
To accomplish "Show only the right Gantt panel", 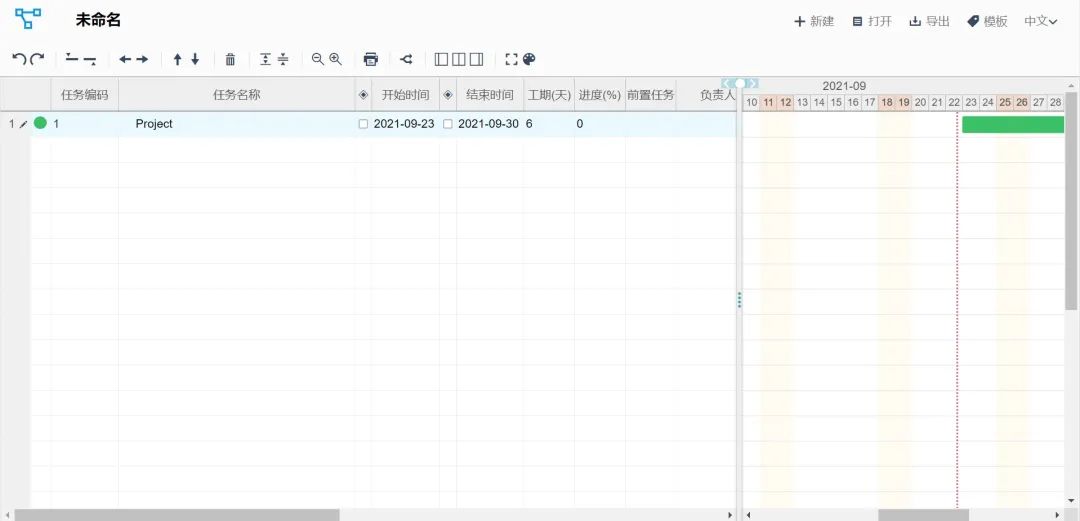I will 477,59.
